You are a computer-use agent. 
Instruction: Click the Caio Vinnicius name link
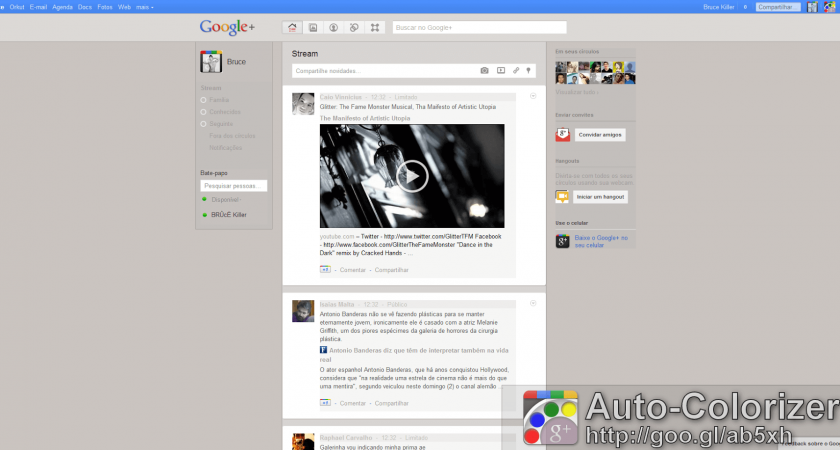tap(341, 97)
